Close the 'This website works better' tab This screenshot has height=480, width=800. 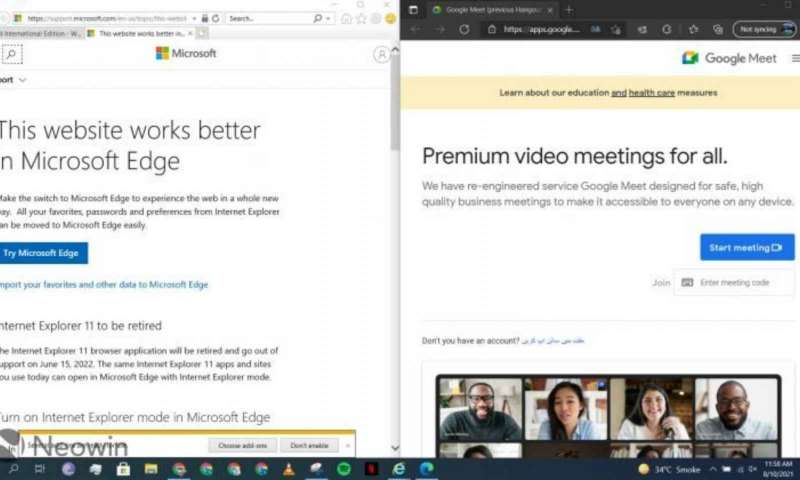tap(190, 33)
